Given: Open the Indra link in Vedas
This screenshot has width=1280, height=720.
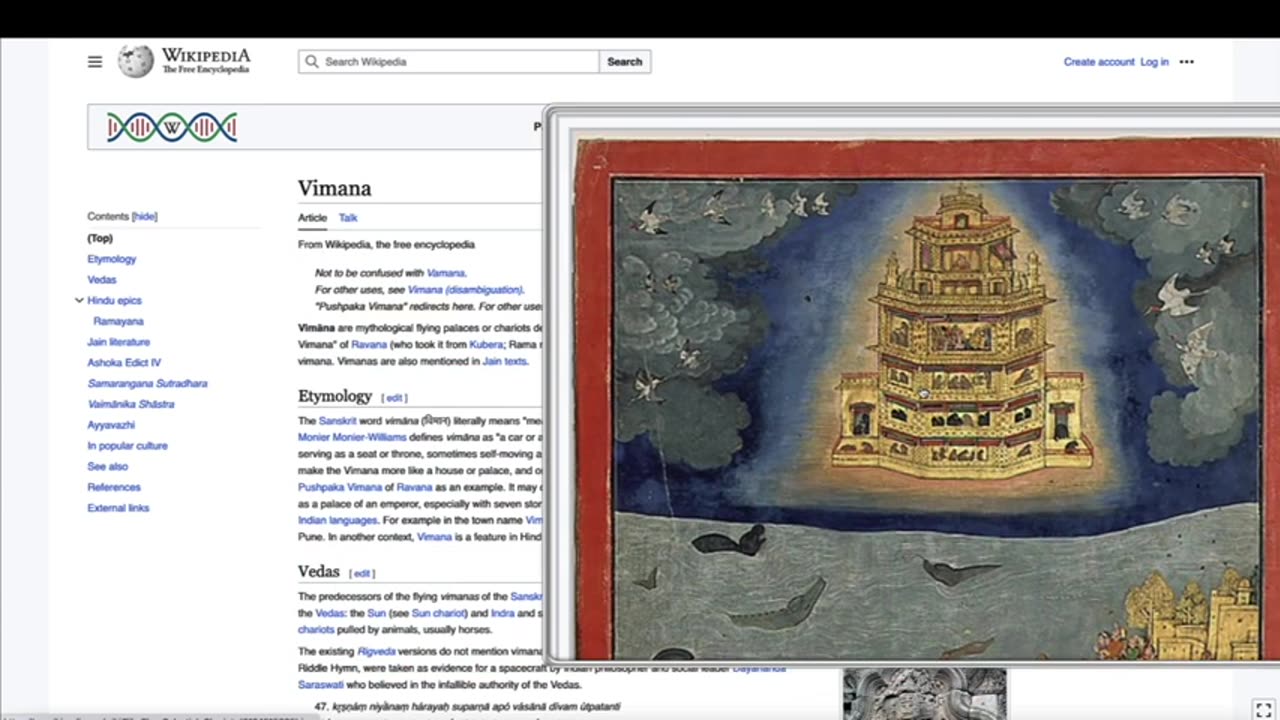Looking at the screenshot, I should [x=503, y=613].
